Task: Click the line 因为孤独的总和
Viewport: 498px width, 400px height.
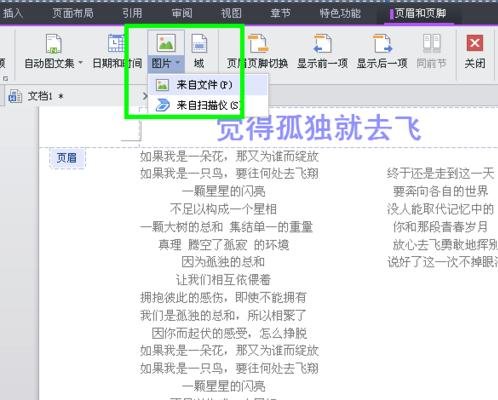Action: tap(223, 262)
